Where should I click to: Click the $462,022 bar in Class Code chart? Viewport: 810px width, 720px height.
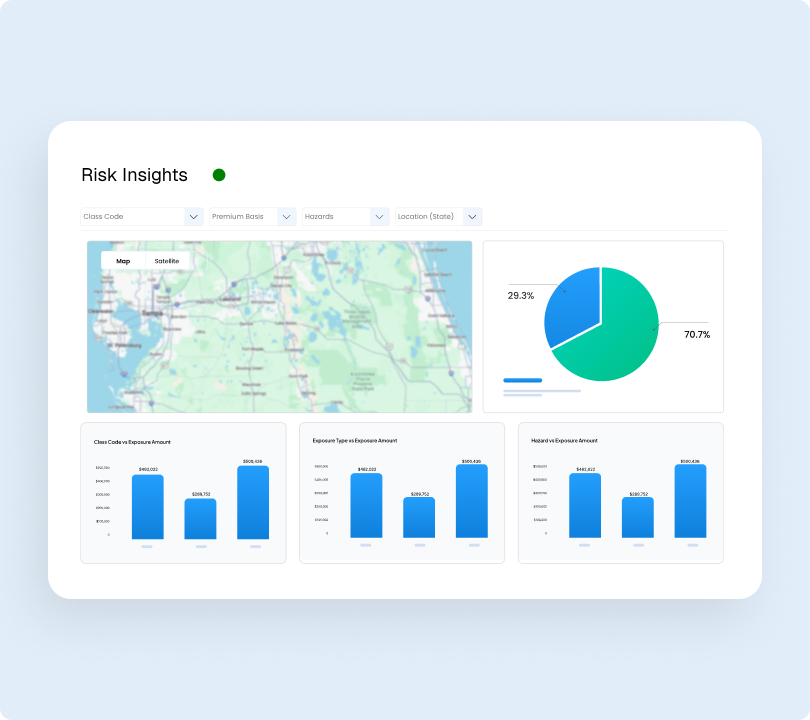coord(147,505)
